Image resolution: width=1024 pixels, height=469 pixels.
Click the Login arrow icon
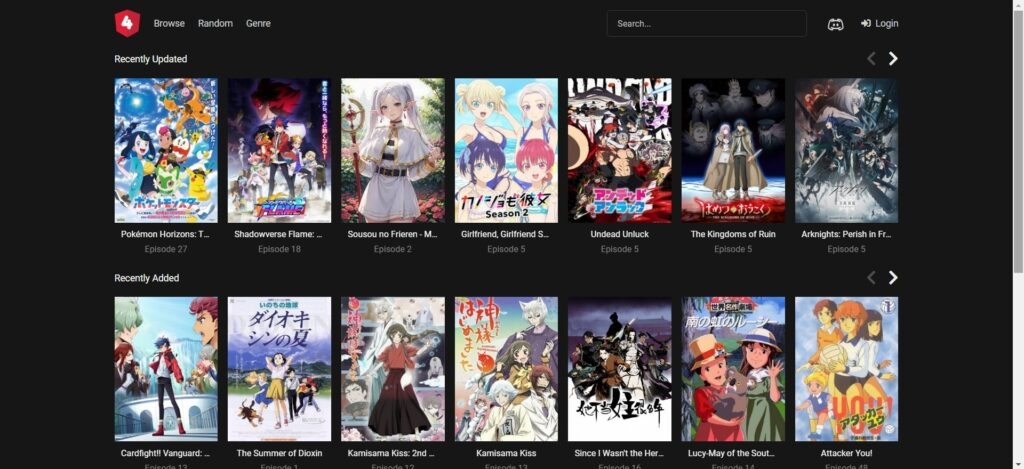pos(866,24)
